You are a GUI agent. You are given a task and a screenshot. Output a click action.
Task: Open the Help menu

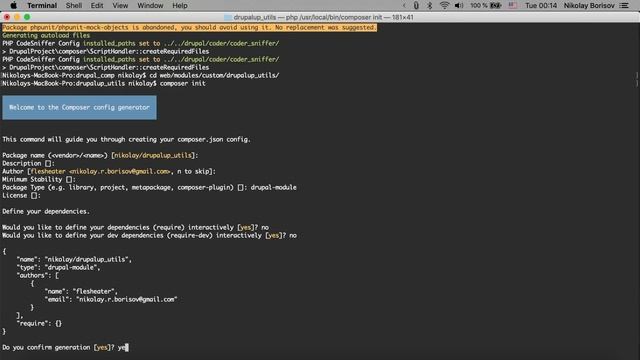[180, 5]
